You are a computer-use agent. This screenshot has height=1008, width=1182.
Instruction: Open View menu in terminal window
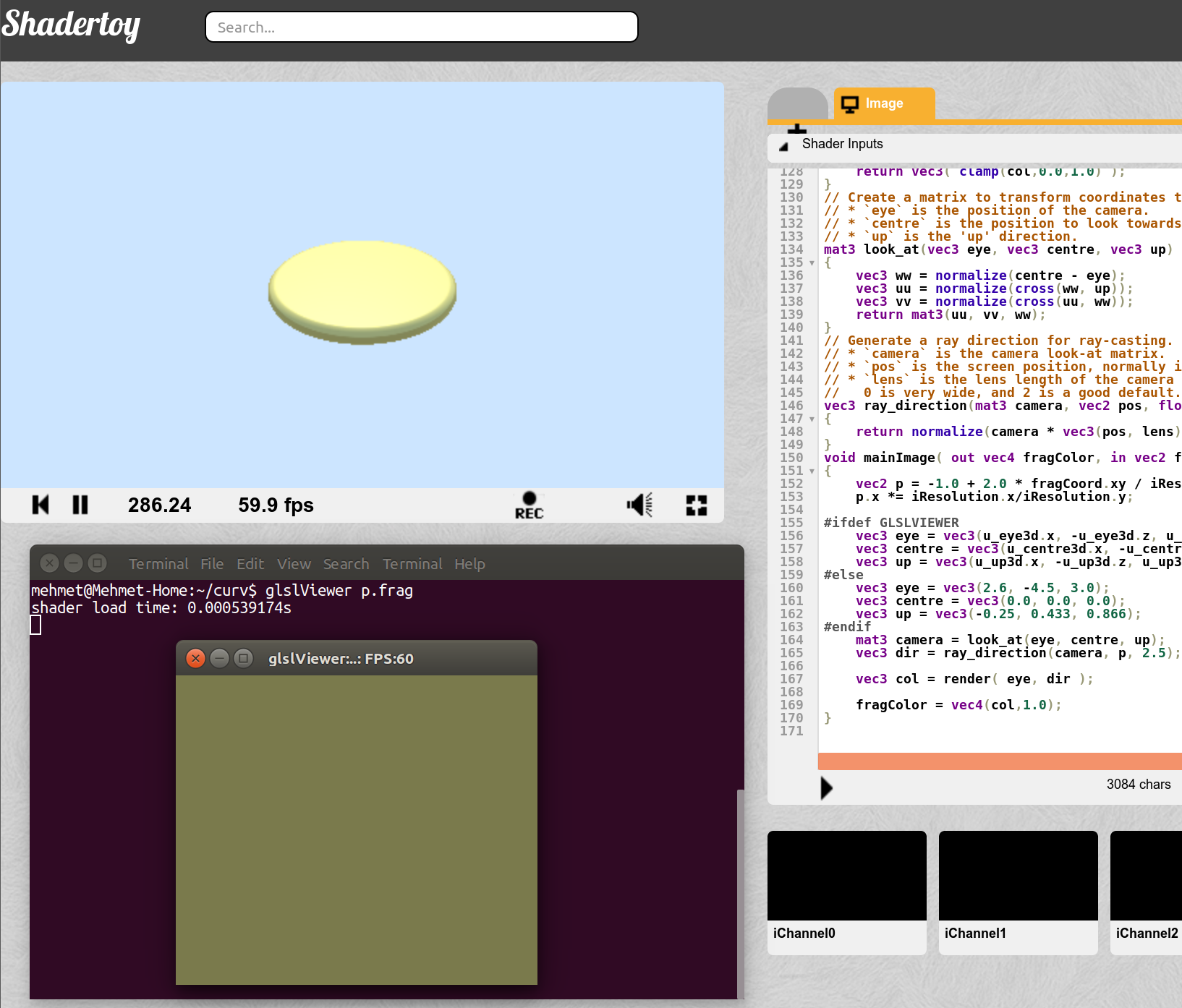(x=294, y=564)
